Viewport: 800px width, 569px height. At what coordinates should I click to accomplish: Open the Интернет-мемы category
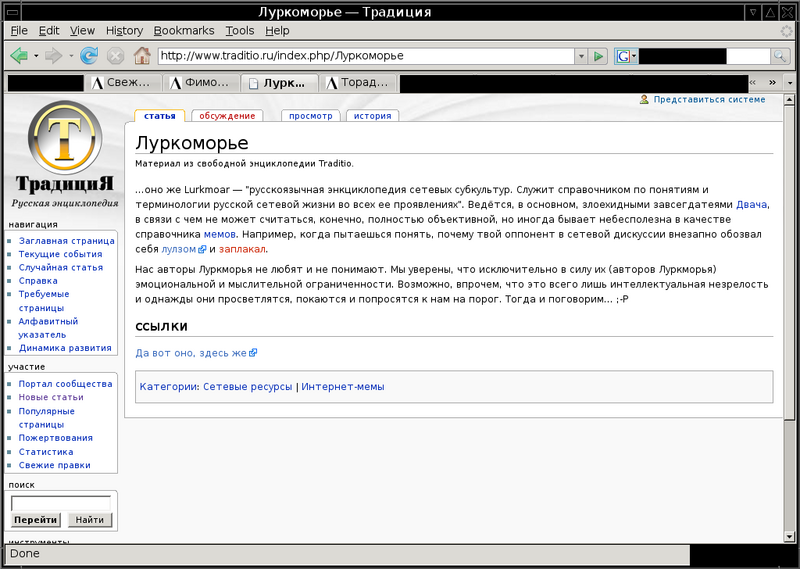tap(343, 386)
